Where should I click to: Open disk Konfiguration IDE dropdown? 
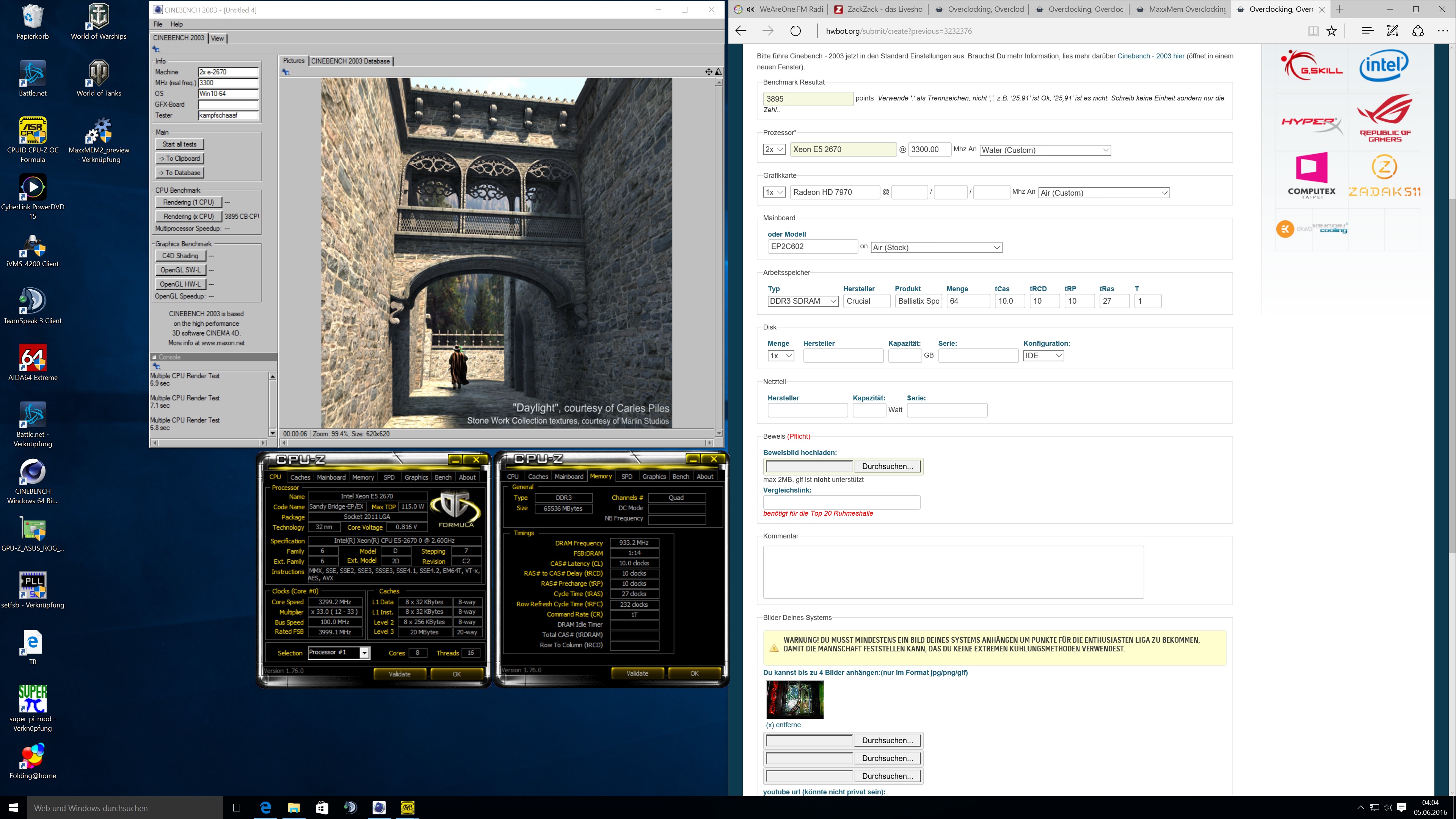coord(1043,356)
